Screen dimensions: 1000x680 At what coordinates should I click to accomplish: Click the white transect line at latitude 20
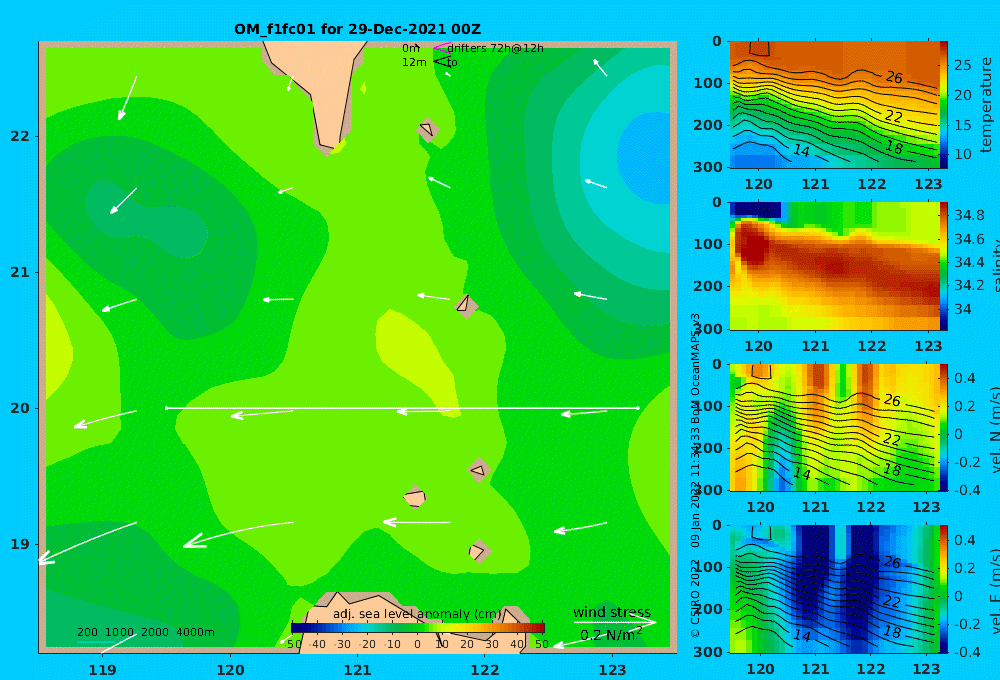[402, 408]
